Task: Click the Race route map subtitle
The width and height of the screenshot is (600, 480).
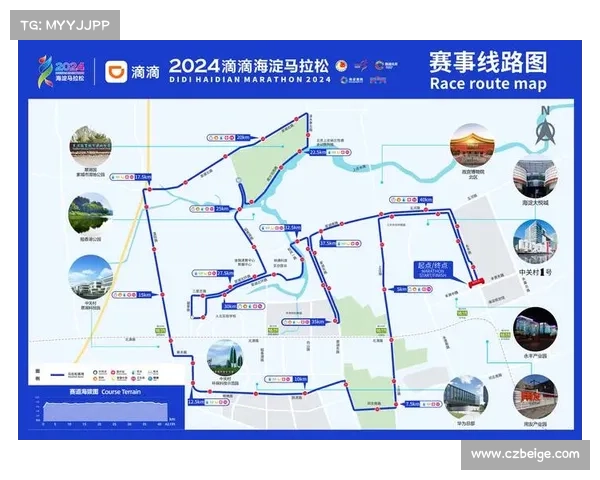Action: click(488, 83)
